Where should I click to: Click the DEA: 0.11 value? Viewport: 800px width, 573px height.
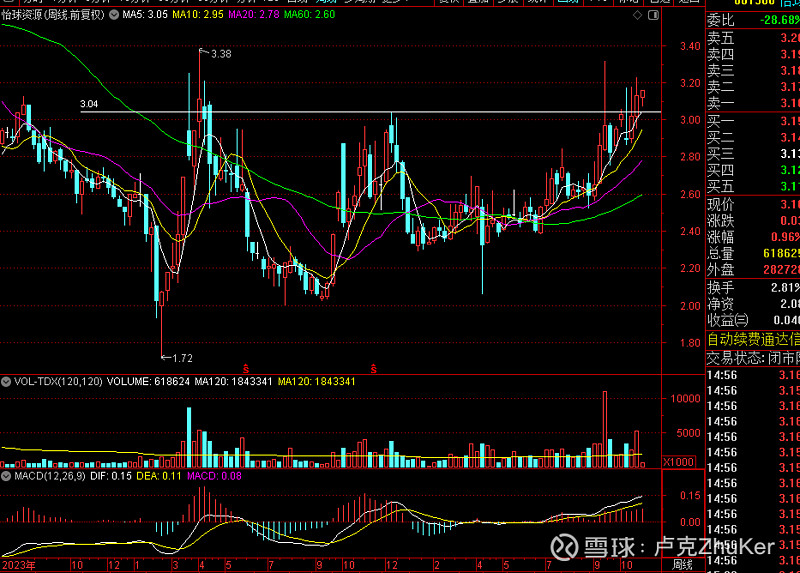pos(159,476)
